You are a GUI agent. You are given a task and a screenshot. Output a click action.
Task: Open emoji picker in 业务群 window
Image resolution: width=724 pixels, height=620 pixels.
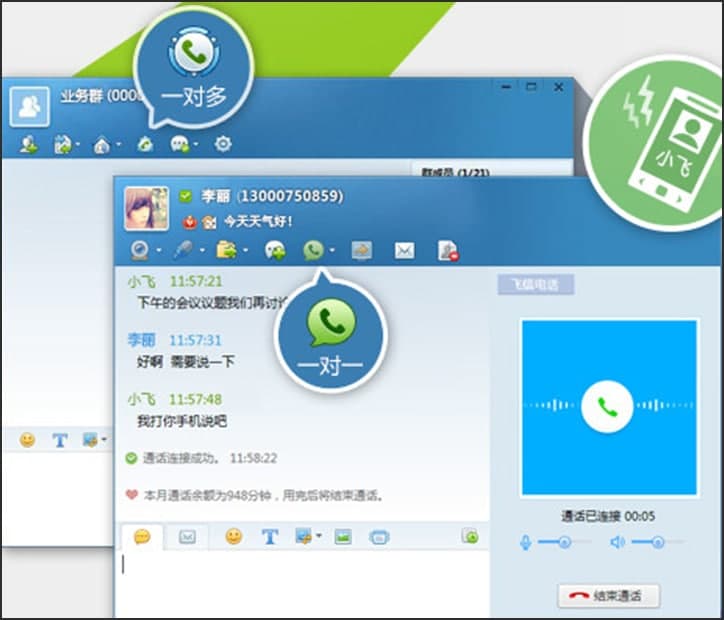(x=27, y=439)
